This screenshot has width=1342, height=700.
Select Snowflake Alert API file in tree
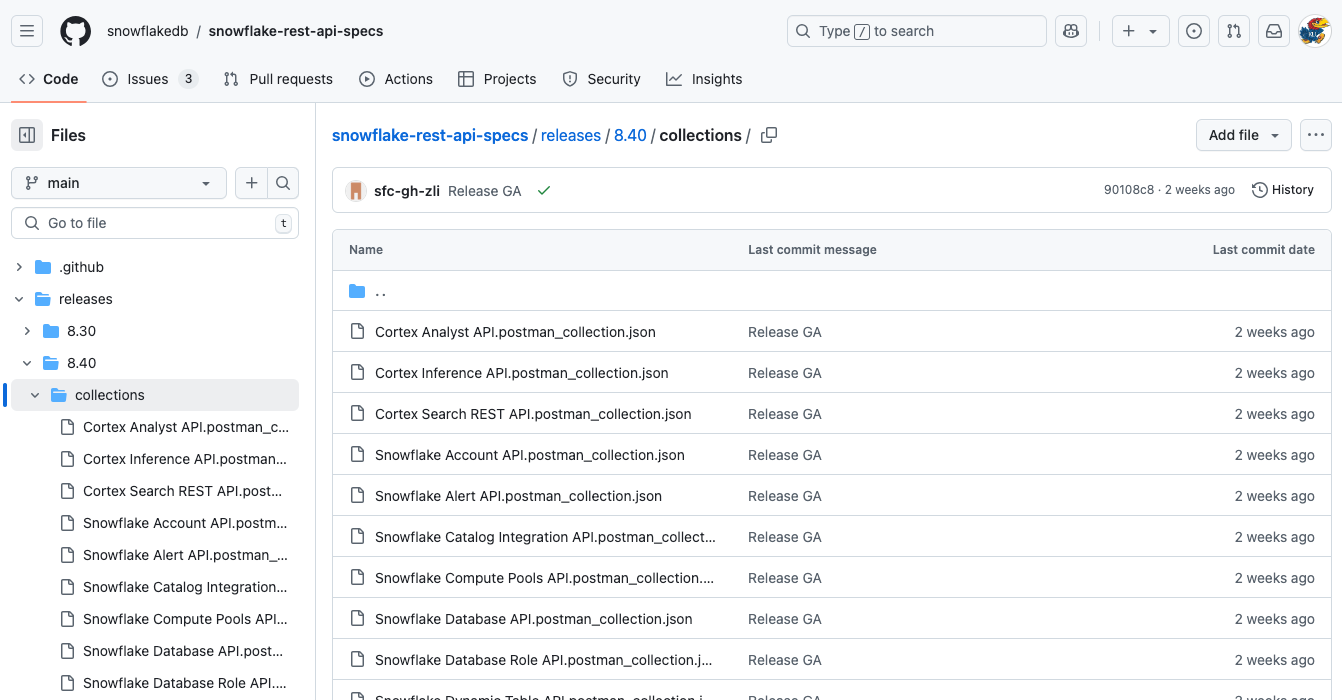(x=185, y=555)
